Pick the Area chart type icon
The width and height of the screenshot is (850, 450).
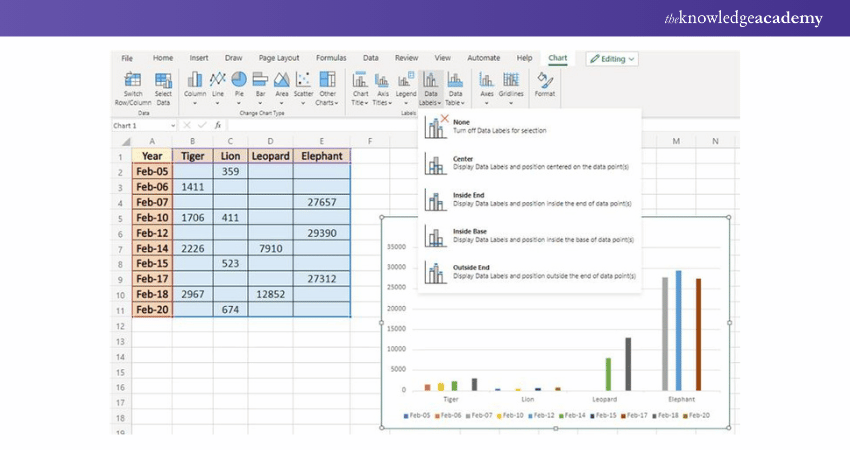[282, 80]
